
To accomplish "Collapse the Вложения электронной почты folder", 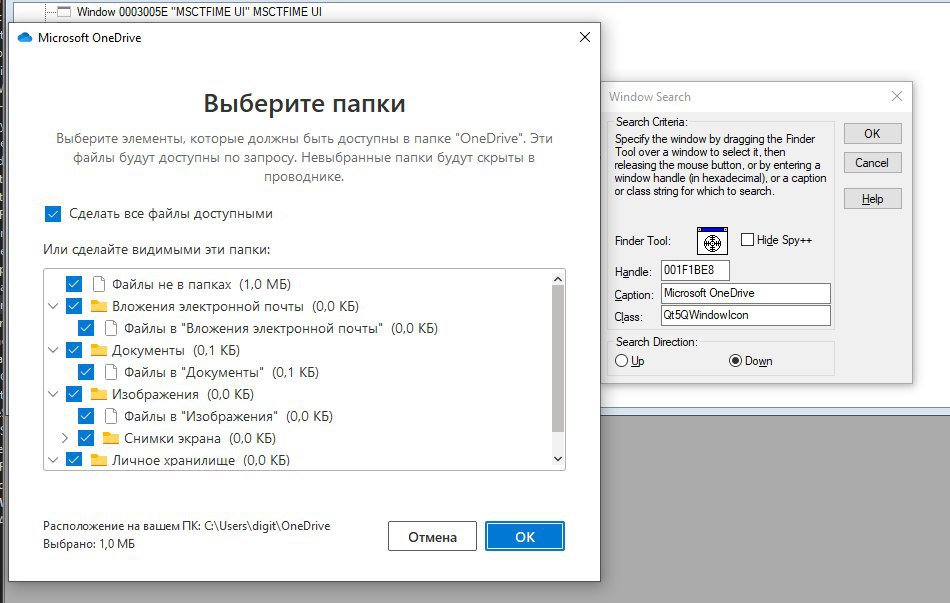I will [x=53, y=306].
